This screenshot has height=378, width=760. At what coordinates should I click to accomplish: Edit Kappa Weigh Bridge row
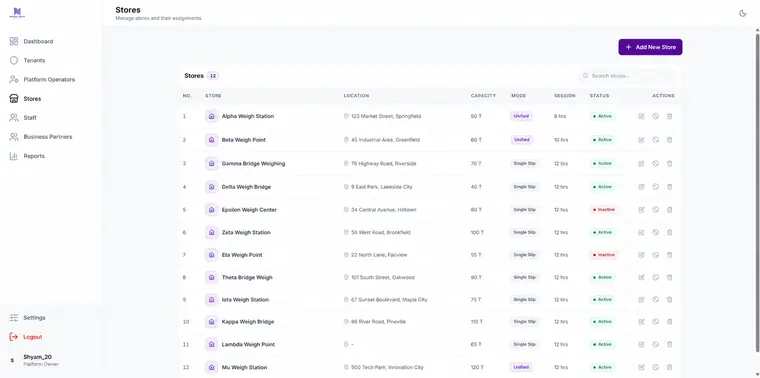pyautogui.click(x=641, y=322)
